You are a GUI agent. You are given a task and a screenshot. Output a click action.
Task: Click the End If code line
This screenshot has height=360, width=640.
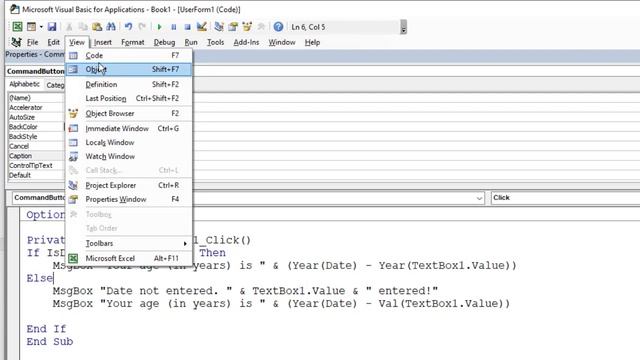[46, 329]
